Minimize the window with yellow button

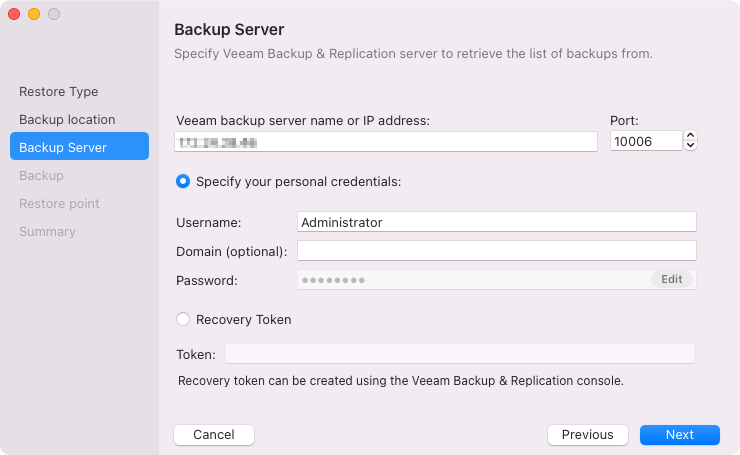[x=34, y=14]
